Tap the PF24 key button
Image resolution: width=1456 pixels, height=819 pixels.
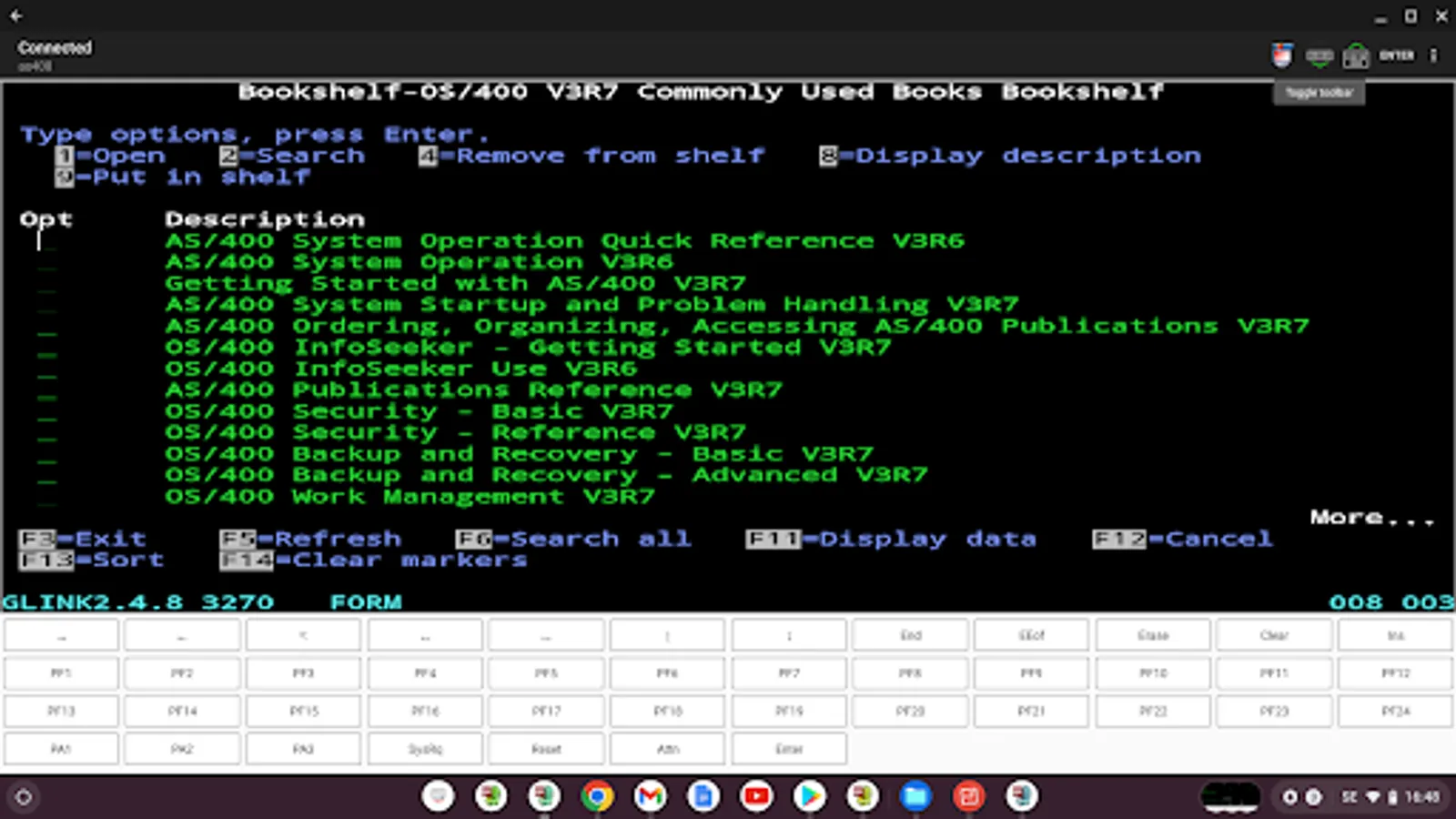click(x=1395, y=711)
